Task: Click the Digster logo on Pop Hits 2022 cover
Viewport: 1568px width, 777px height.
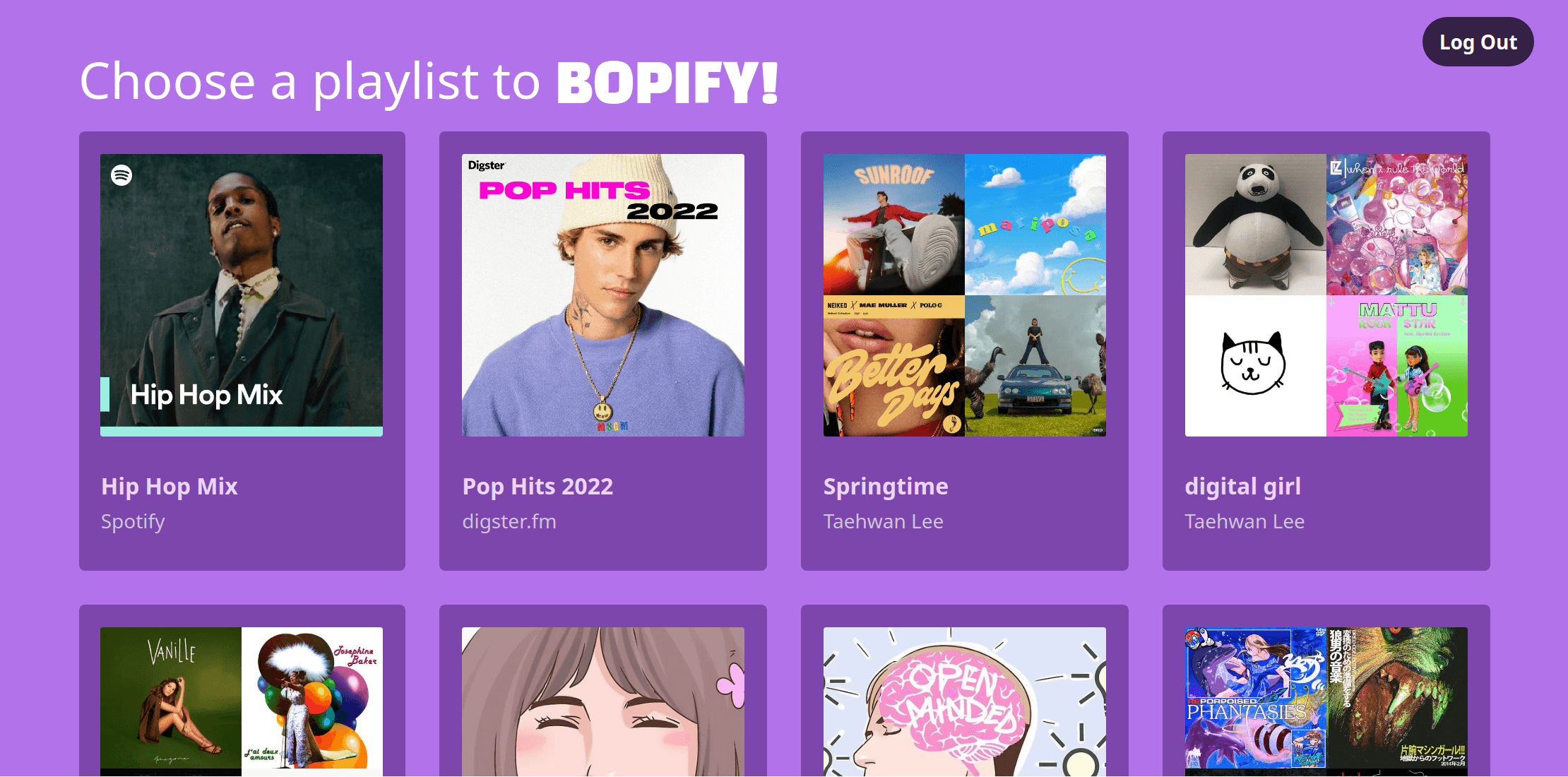Action: tap(487, 165)
